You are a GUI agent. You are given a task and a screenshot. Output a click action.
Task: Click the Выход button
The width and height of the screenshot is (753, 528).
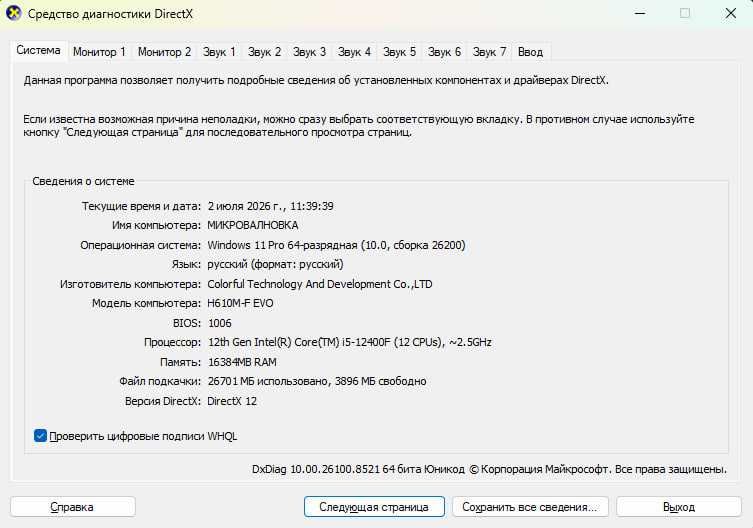pos(679,507)
